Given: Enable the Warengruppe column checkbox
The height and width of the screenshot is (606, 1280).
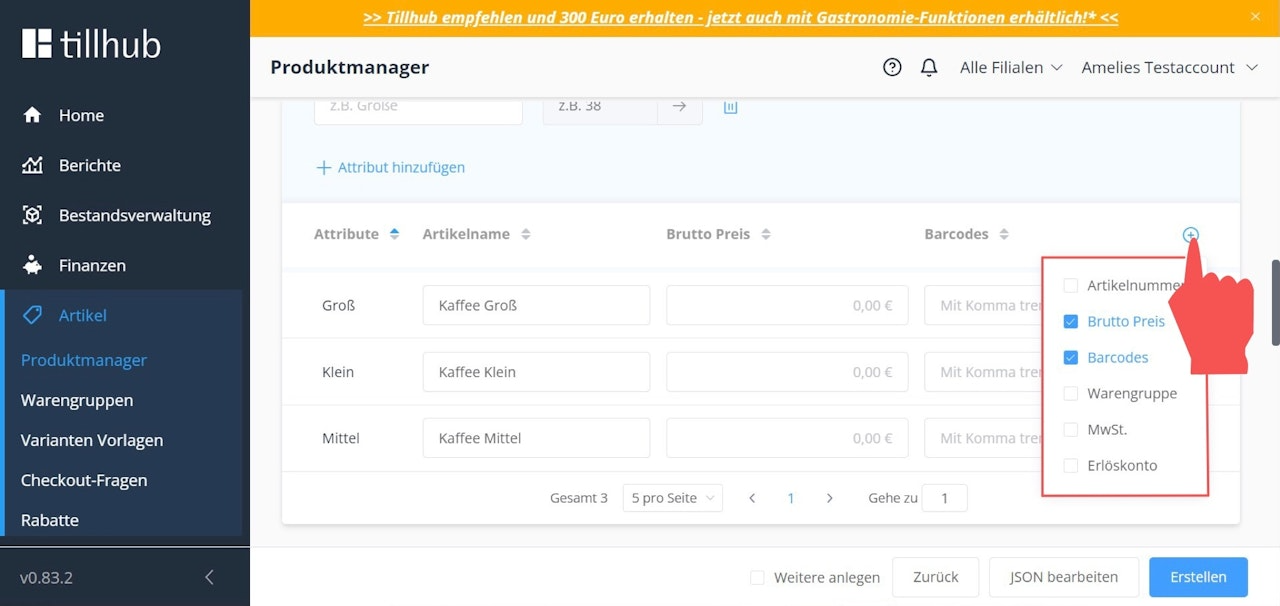Looking at the screenshot, I should [x=1071, y=393].
